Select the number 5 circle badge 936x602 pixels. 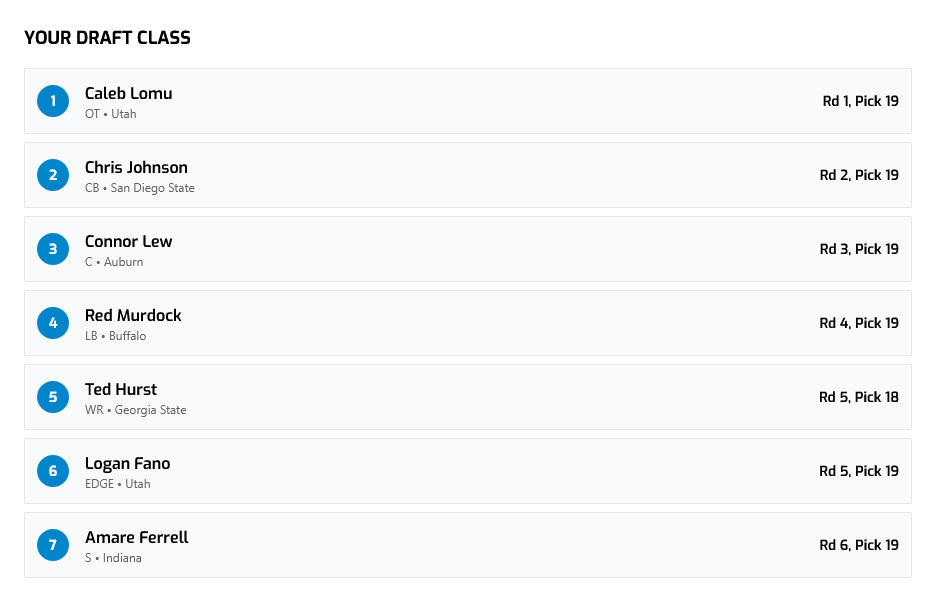53,397
